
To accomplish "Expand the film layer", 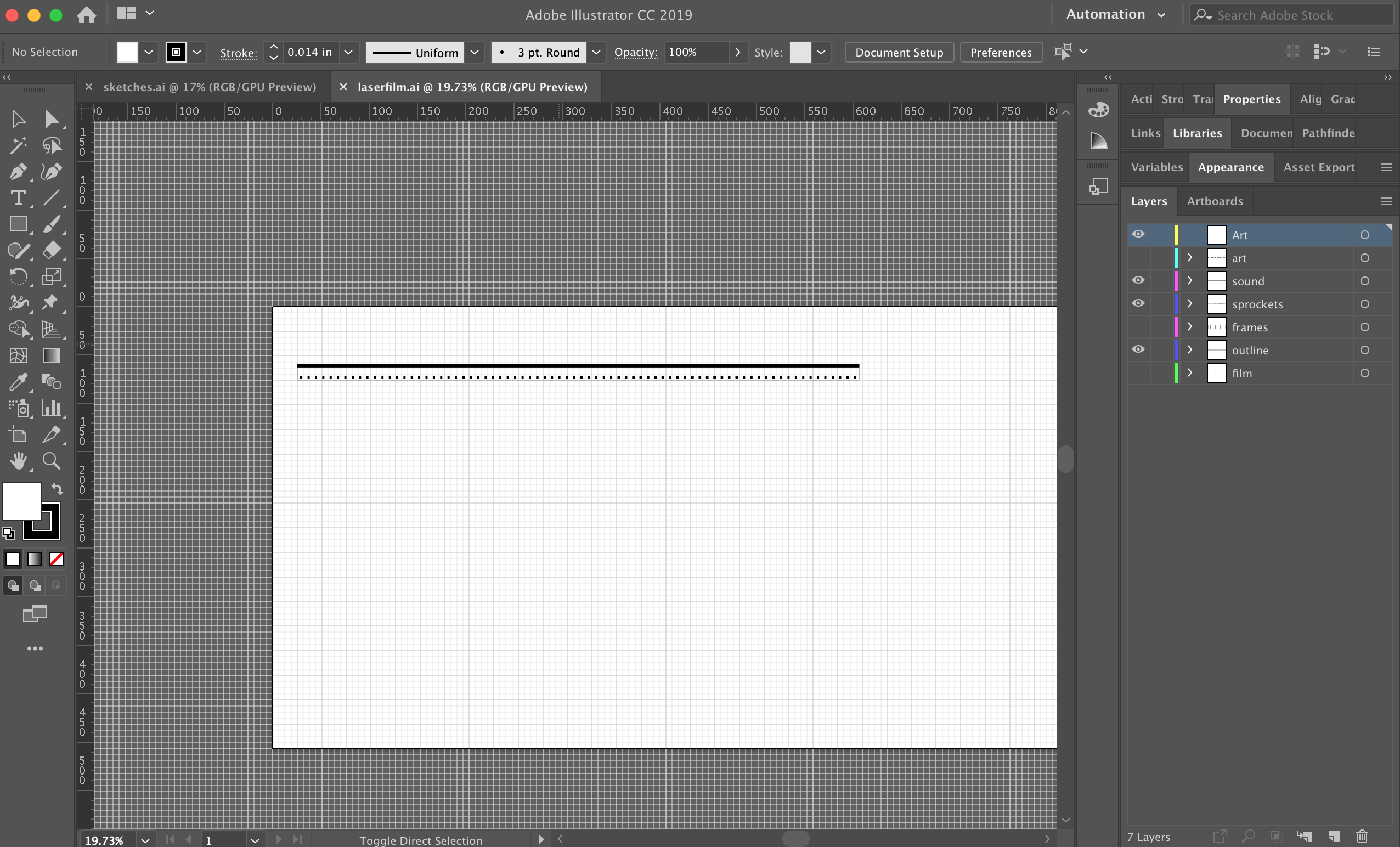I will (1190, 372).
